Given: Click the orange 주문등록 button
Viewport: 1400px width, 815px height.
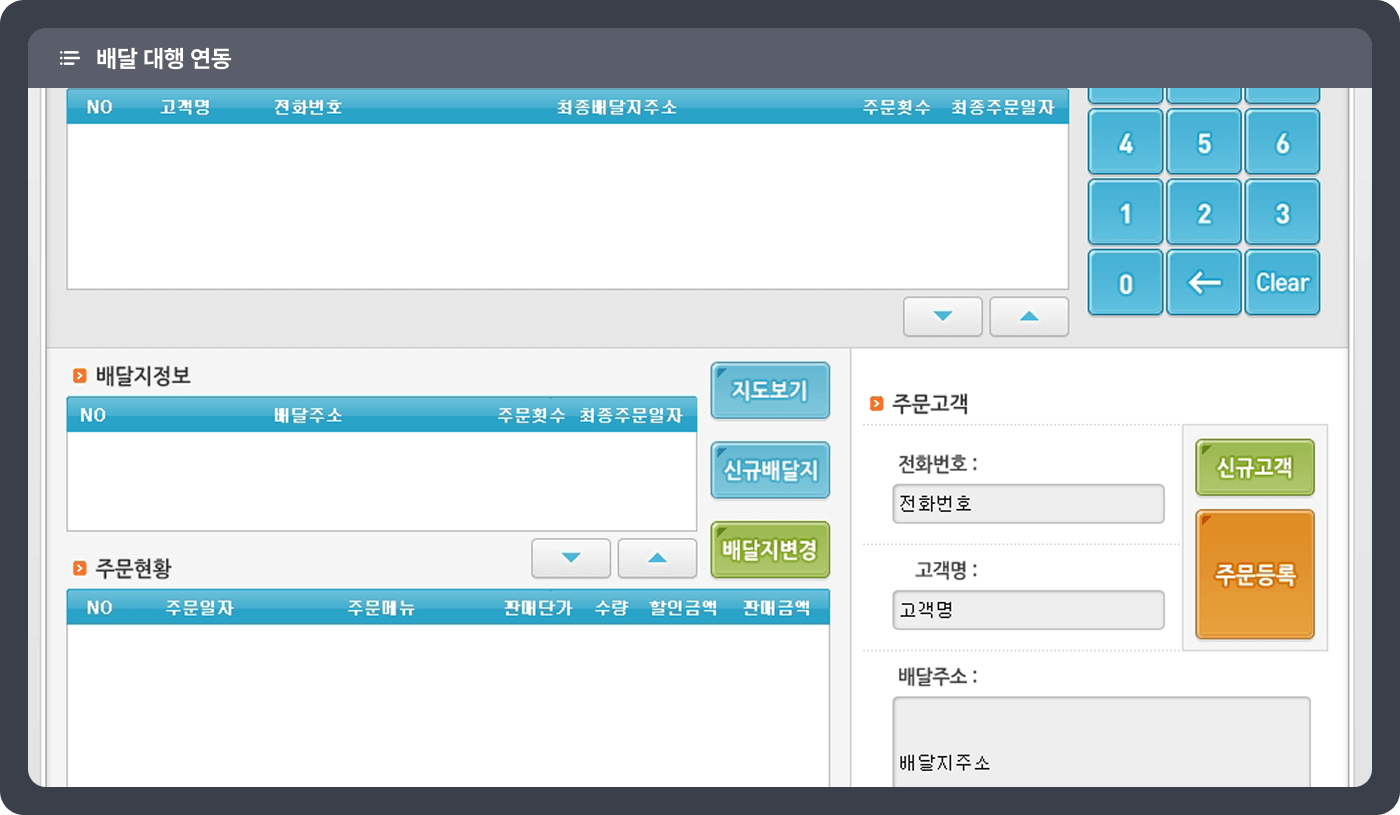Looking at the screenshot, I should click(1254, 574).
